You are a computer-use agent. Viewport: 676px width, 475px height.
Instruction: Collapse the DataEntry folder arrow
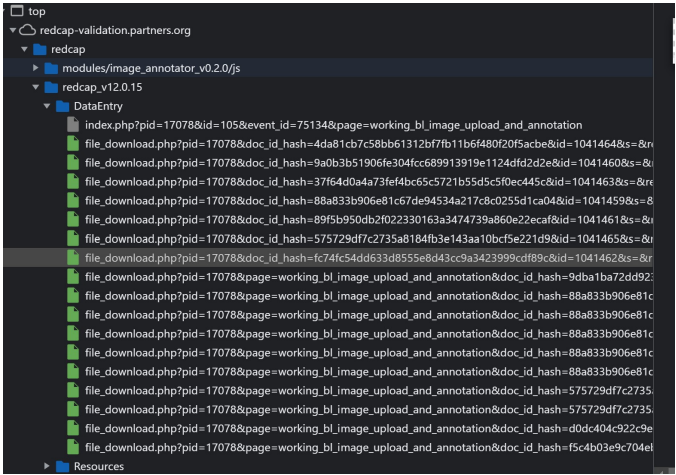(x=47, y=106)
